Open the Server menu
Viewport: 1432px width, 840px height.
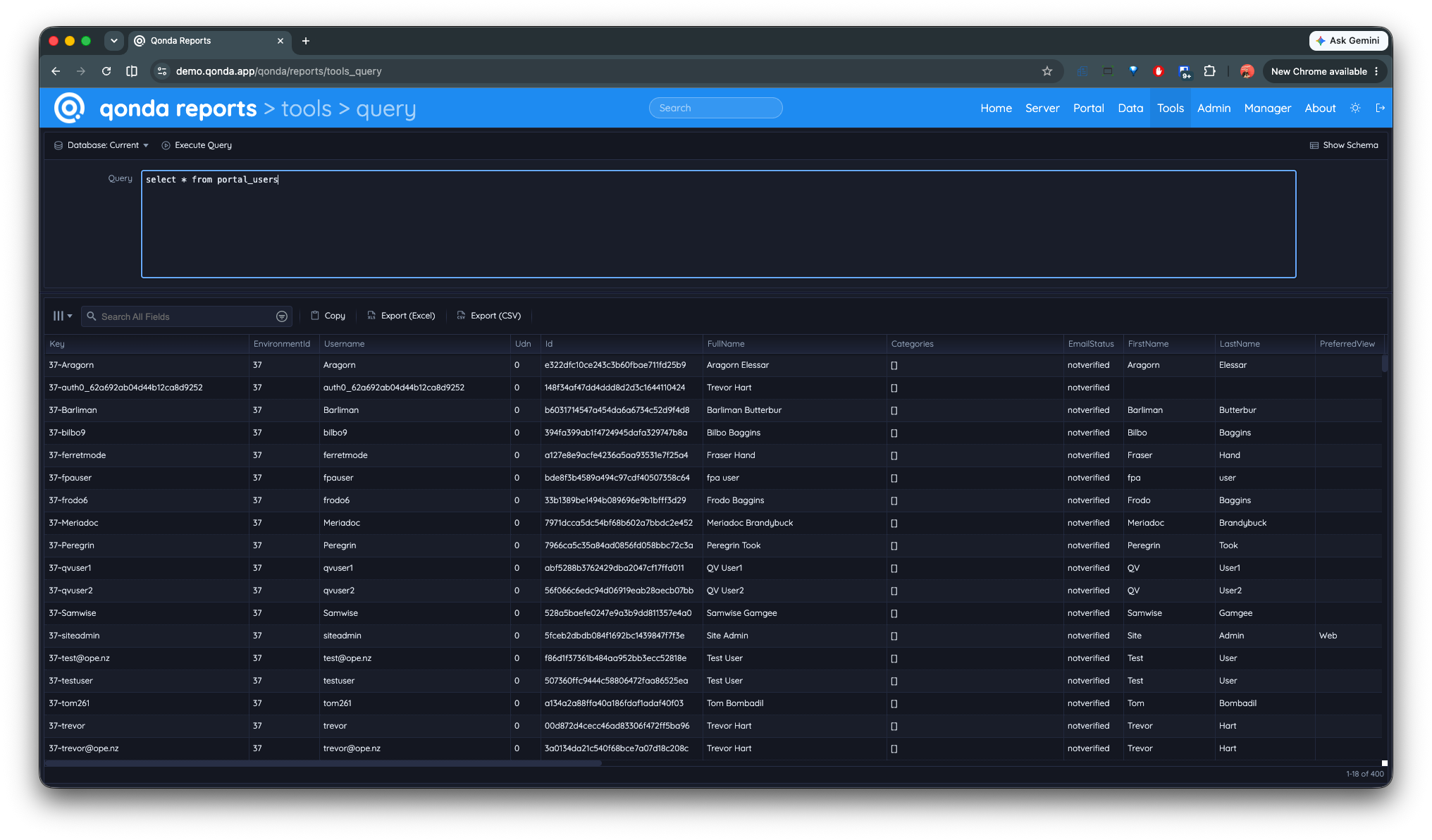(x=1042, y=108)
